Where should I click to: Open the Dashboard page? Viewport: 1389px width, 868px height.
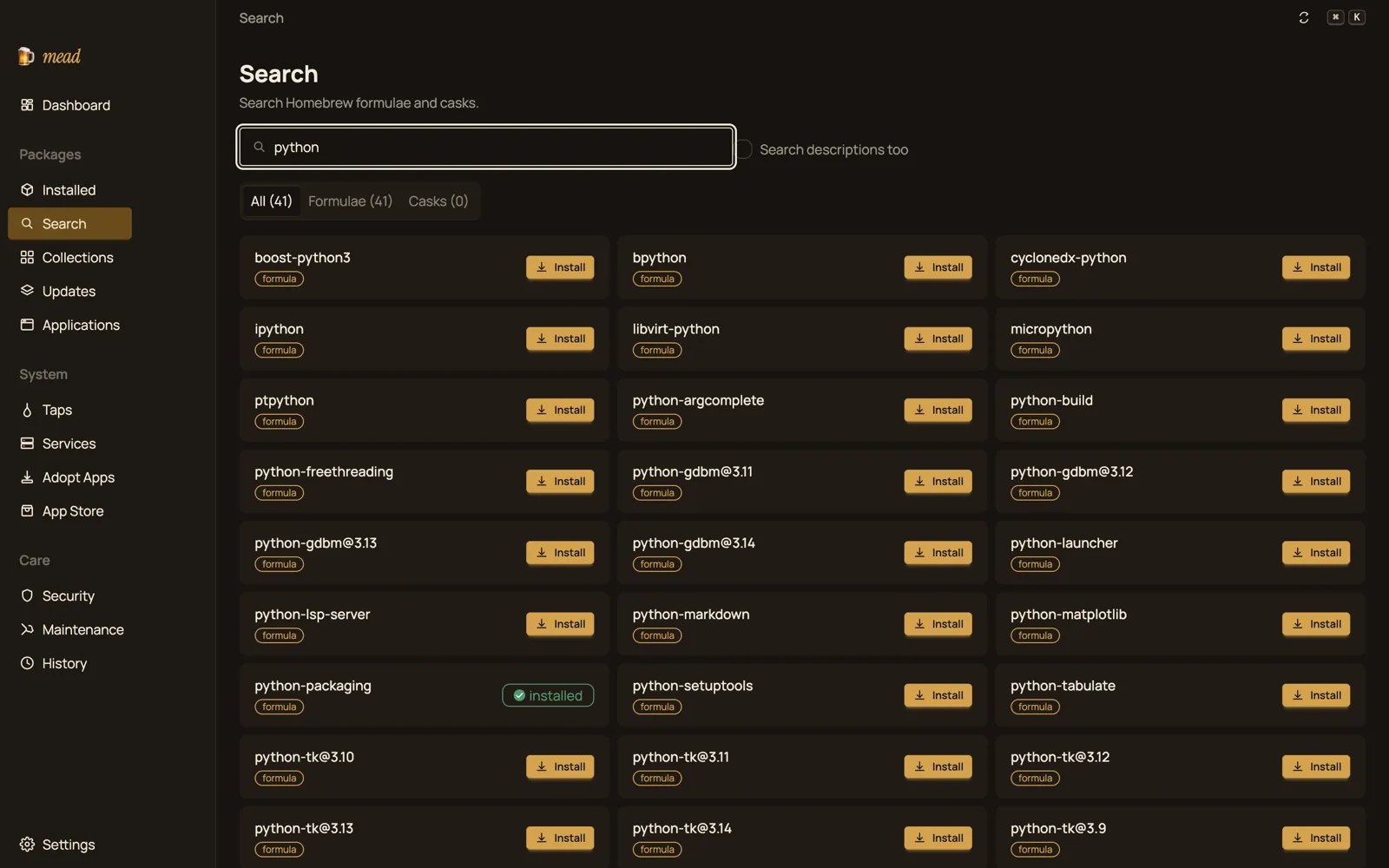tap(69, 105)
